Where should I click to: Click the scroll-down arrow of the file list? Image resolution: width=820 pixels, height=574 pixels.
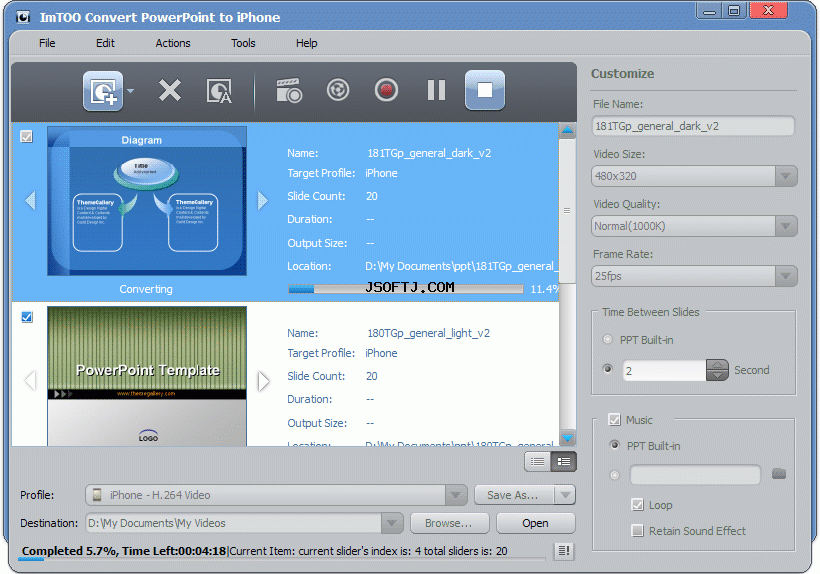[567, 438]
